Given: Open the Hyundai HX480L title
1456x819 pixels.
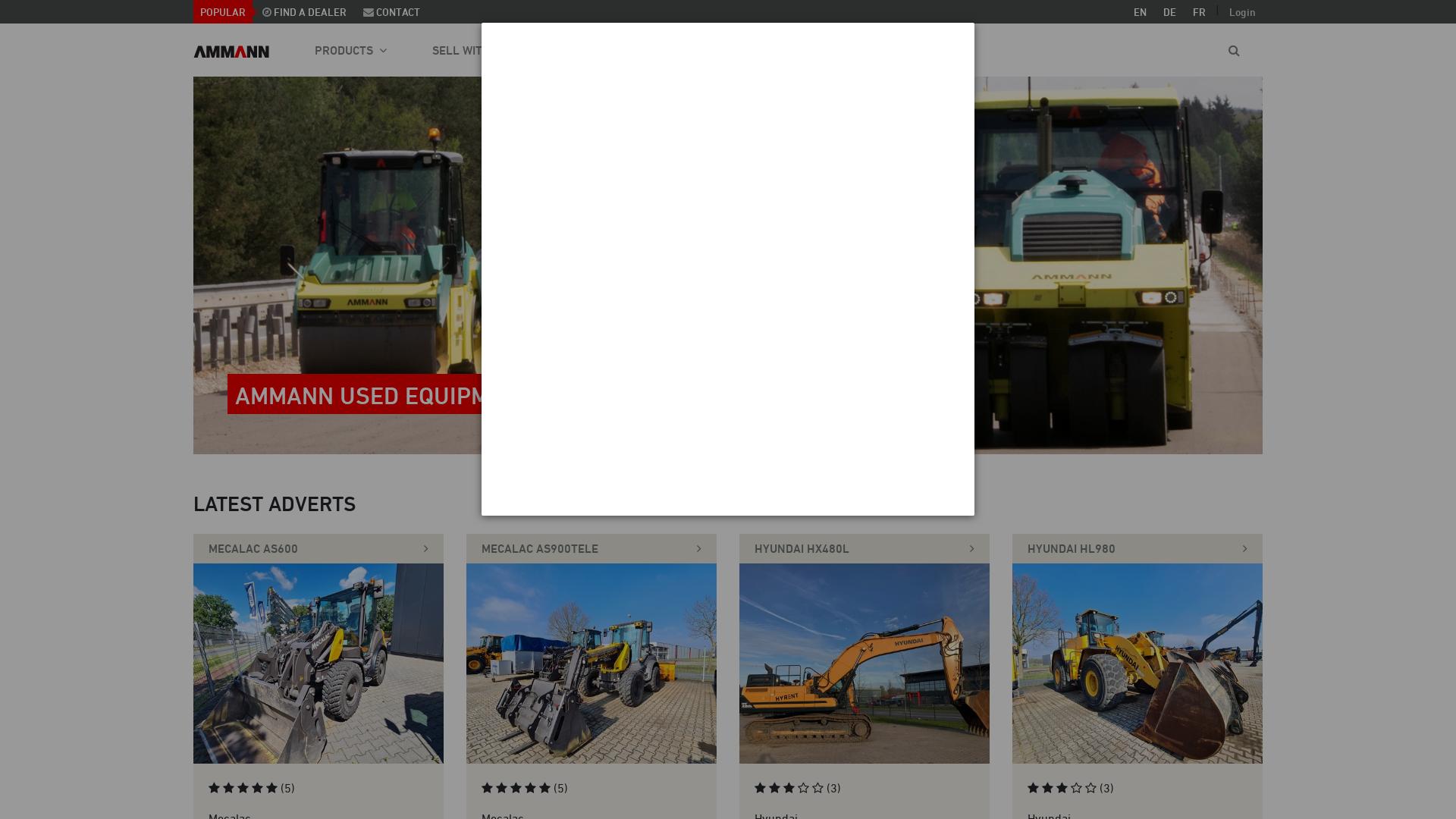Looking at the screenshot, I should (x=802, y=549).
